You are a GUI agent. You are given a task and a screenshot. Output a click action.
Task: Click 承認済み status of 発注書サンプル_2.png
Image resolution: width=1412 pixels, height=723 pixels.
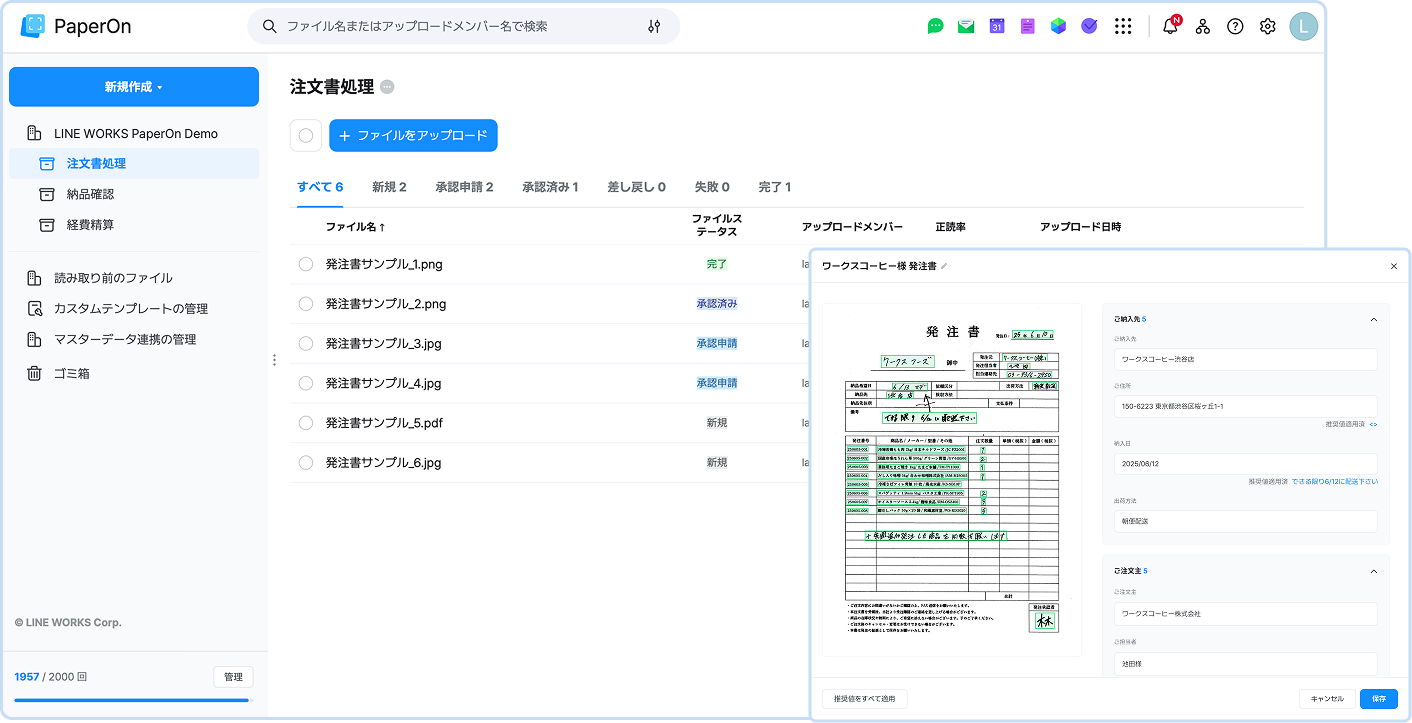717,303
